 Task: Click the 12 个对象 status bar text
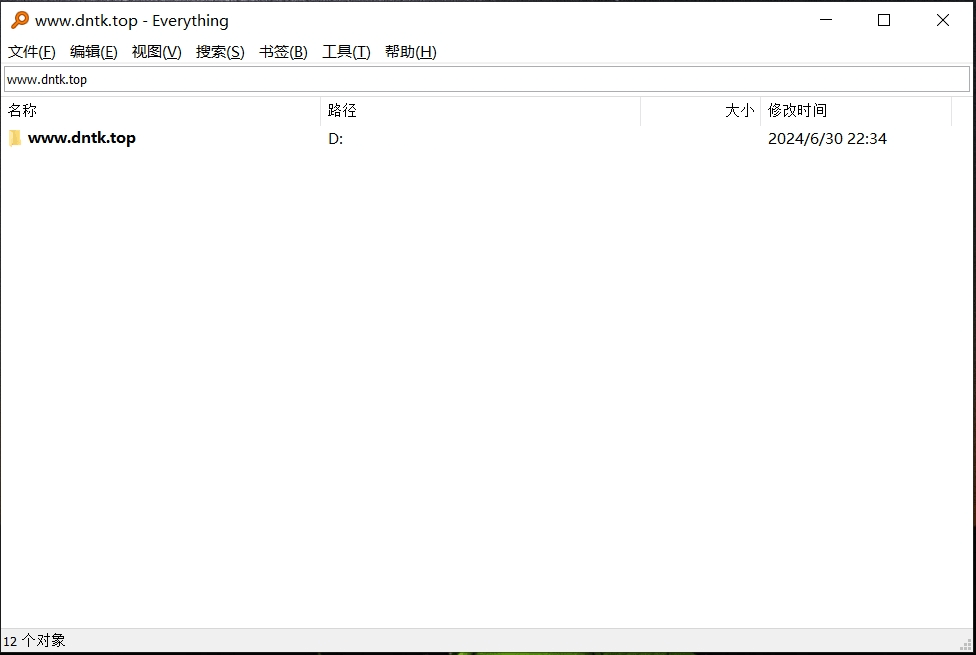tap(34, 641)
